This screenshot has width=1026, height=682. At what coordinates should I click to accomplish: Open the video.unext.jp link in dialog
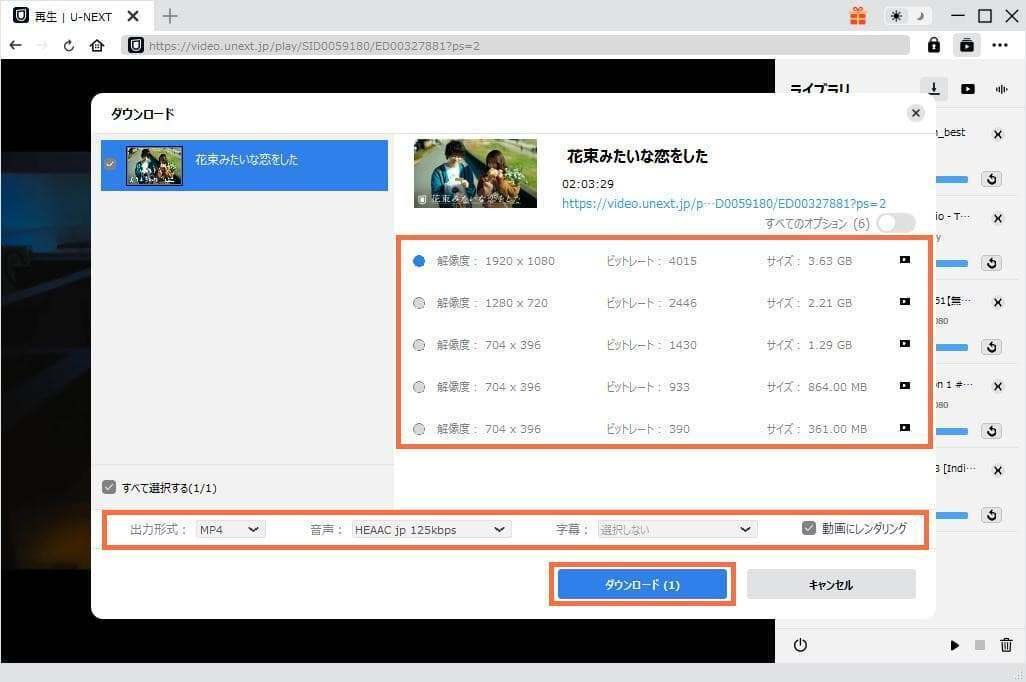724,204
